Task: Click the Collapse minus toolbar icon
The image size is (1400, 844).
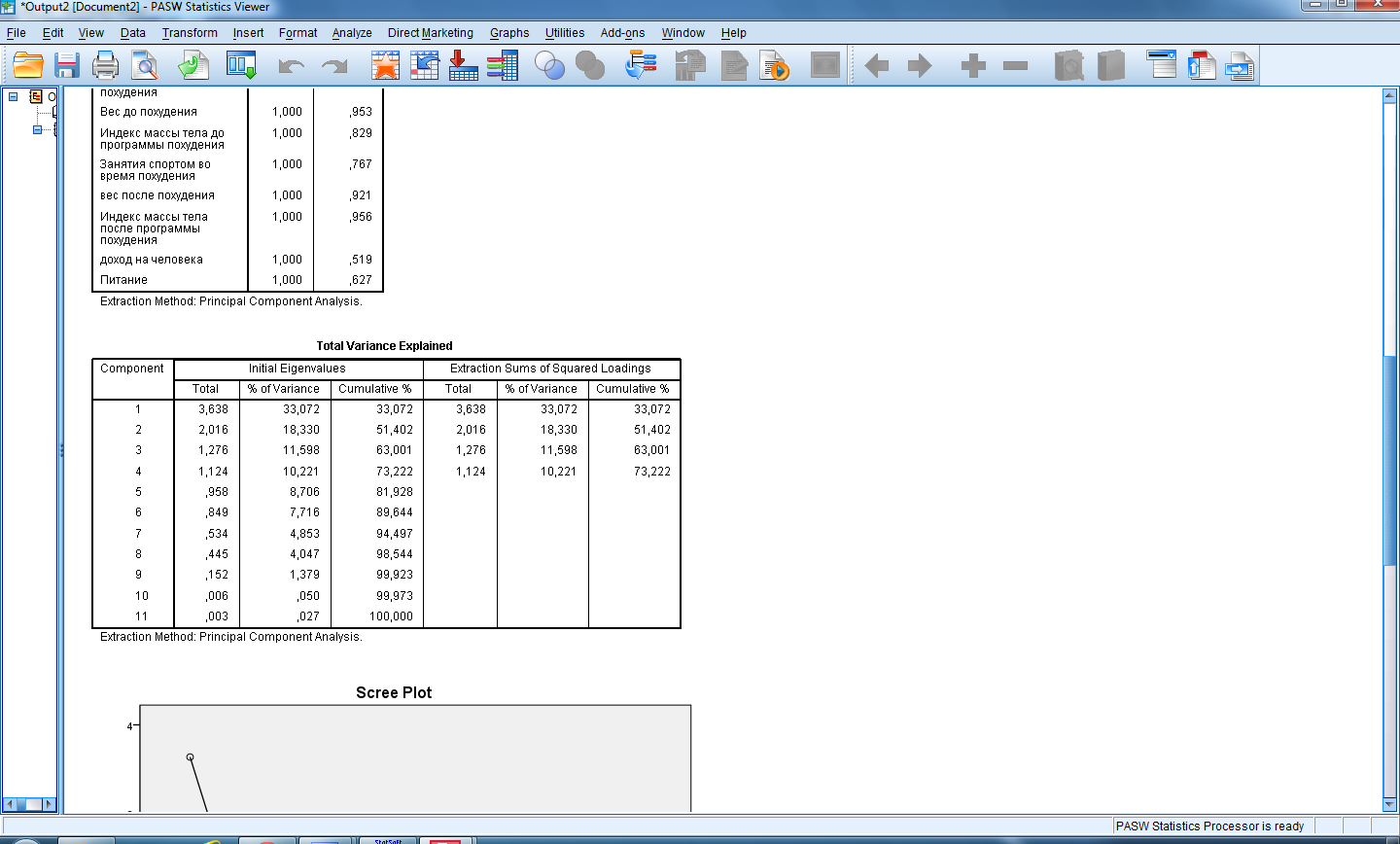Action: pos(1016,66)
